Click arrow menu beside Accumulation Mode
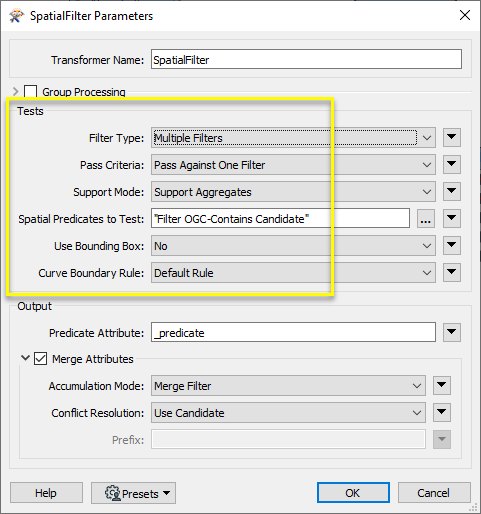This screenshot has height=514, width=481. (442, 386)
